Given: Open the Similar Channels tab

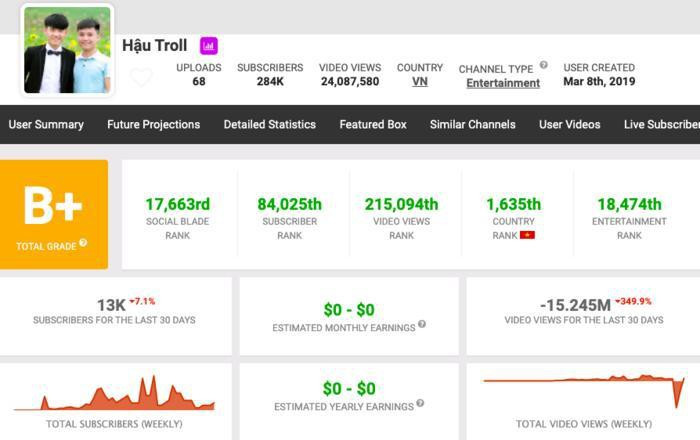Looking at the screenshot, I should pos(472,125).
